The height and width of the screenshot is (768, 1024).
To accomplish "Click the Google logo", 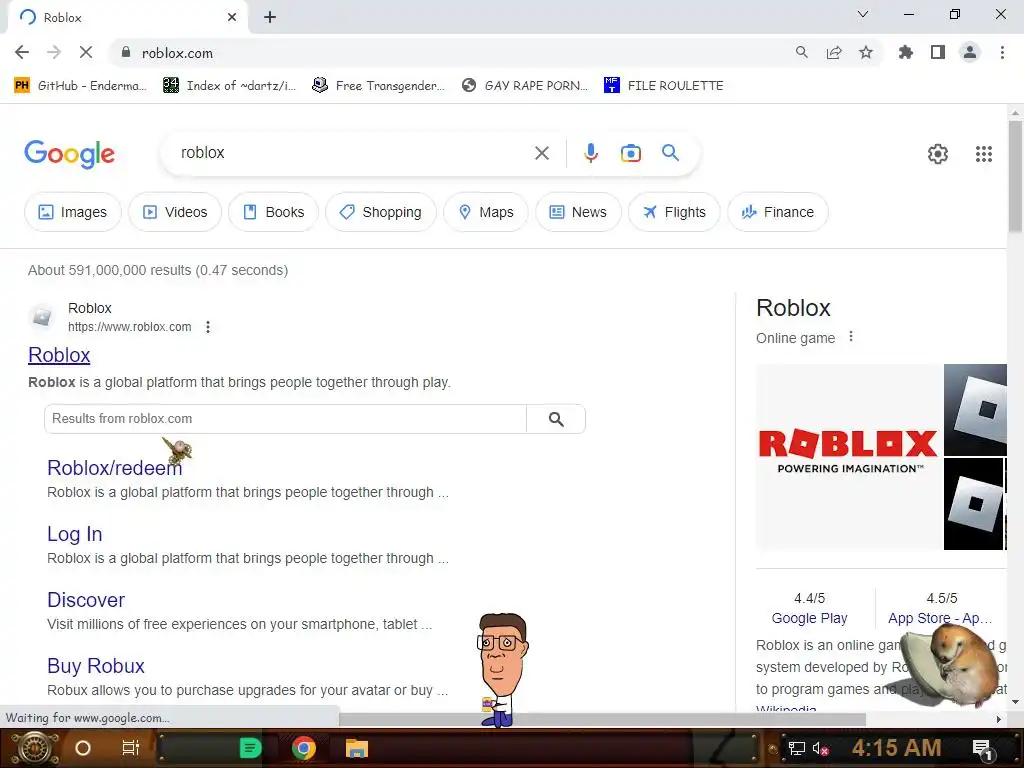I will [x=69, y=154].
